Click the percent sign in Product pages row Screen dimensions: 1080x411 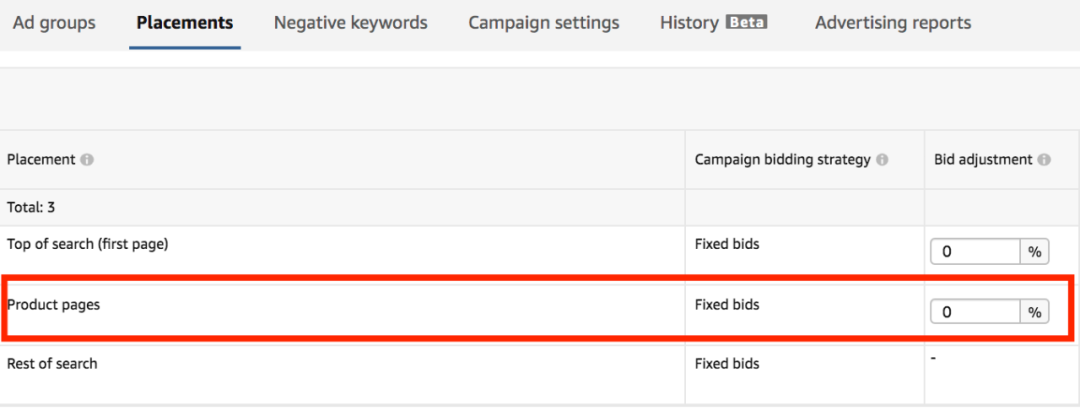point(1035,312)
